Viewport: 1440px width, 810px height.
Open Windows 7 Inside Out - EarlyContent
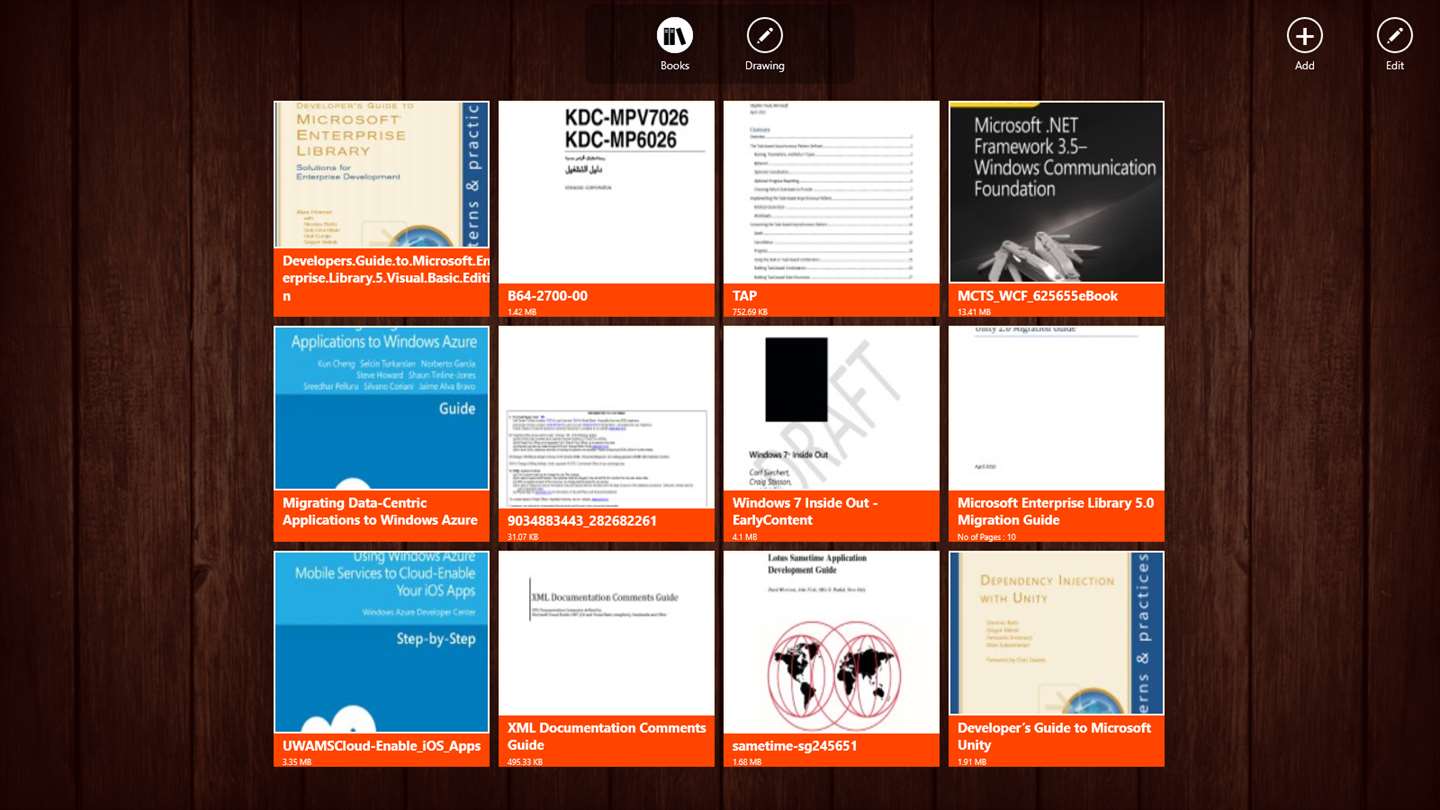[832, 434]
